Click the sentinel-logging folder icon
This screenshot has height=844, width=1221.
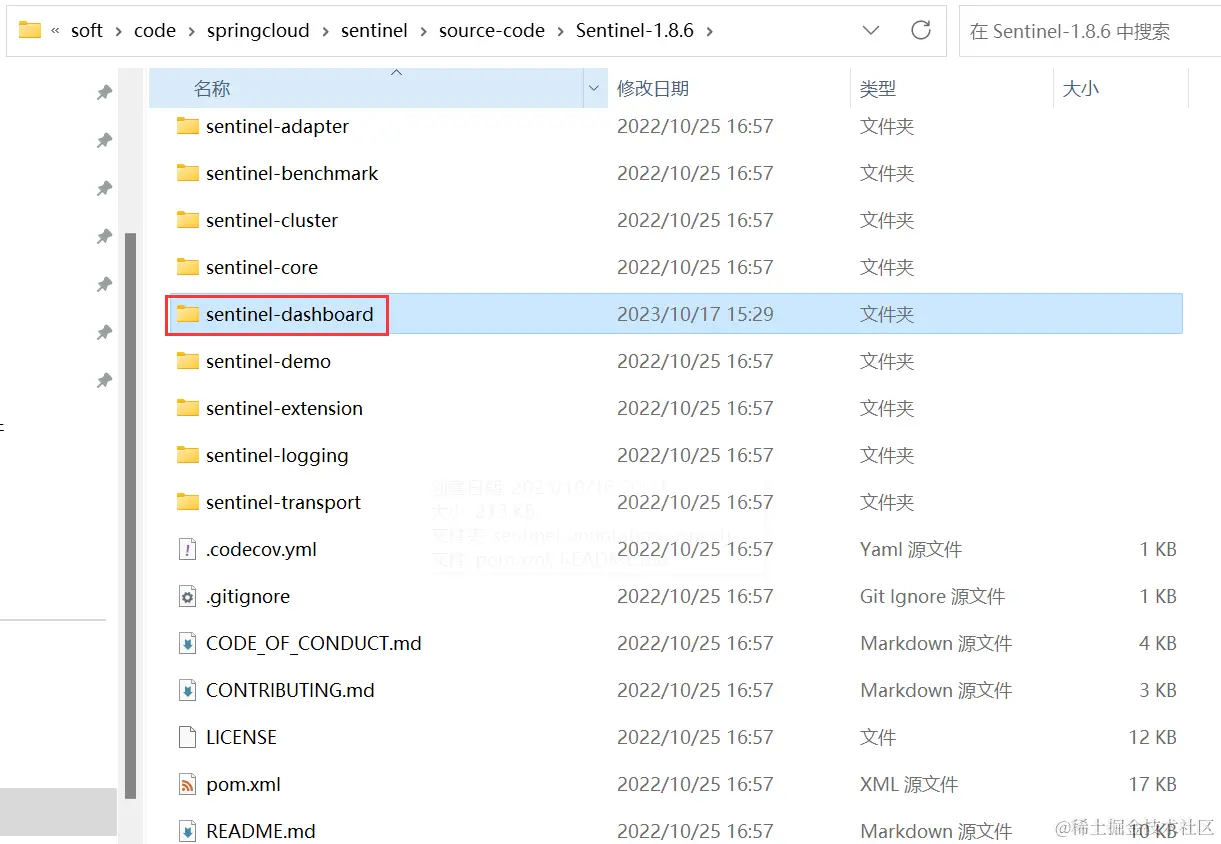click(x=187, y=455)
